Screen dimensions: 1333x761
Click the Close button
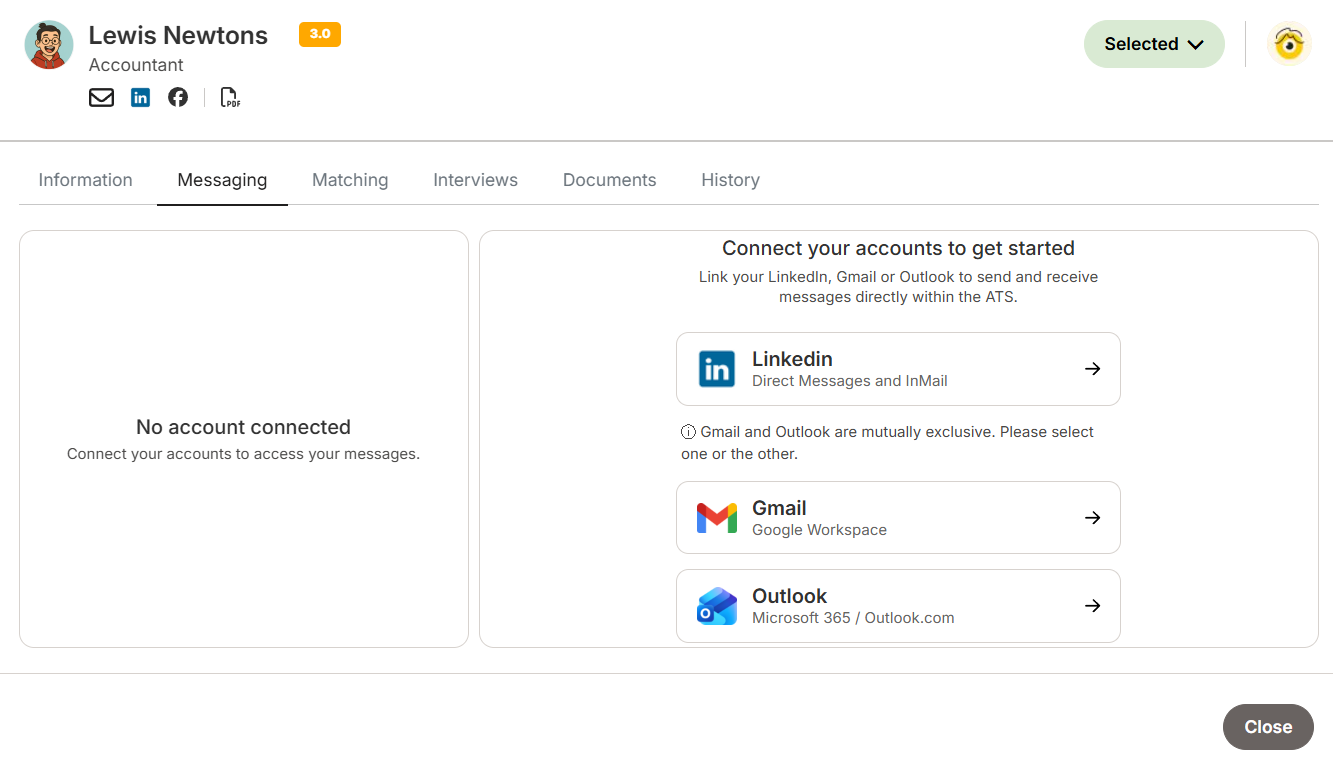click(x=1268, y=727)
